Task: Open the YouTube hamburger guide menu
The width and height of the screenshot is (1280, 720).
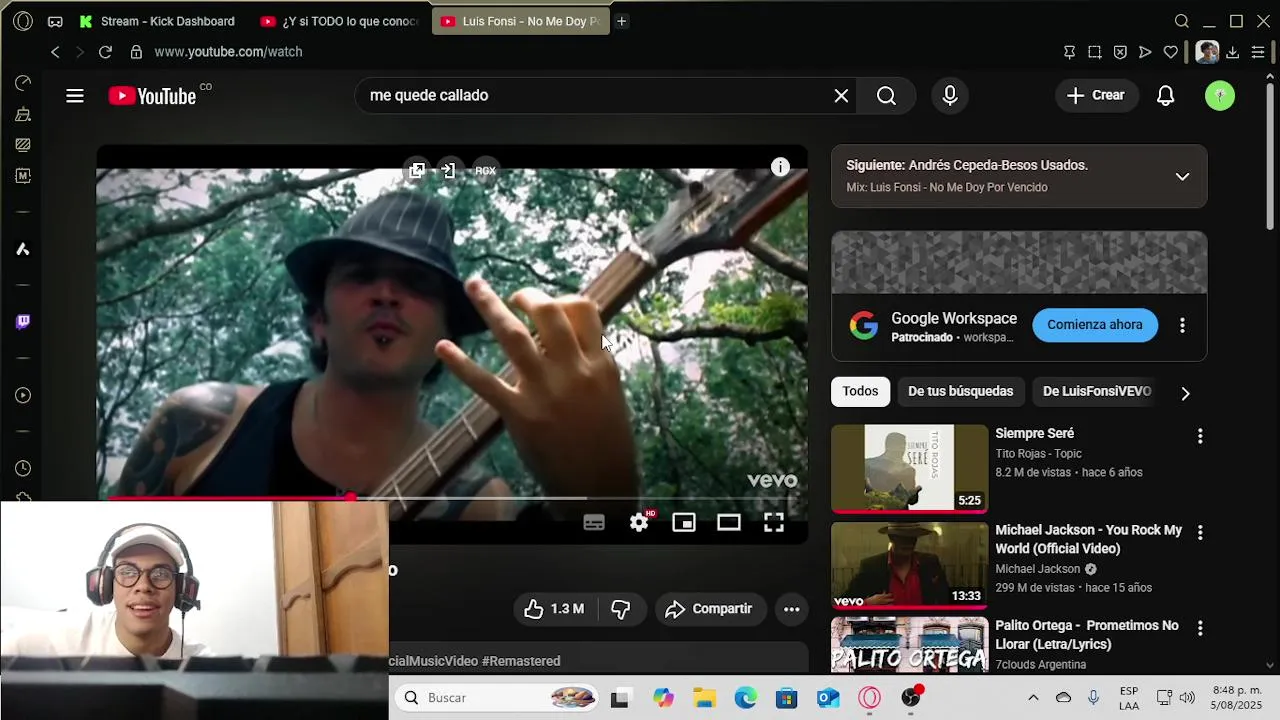Action: [75, 96]
